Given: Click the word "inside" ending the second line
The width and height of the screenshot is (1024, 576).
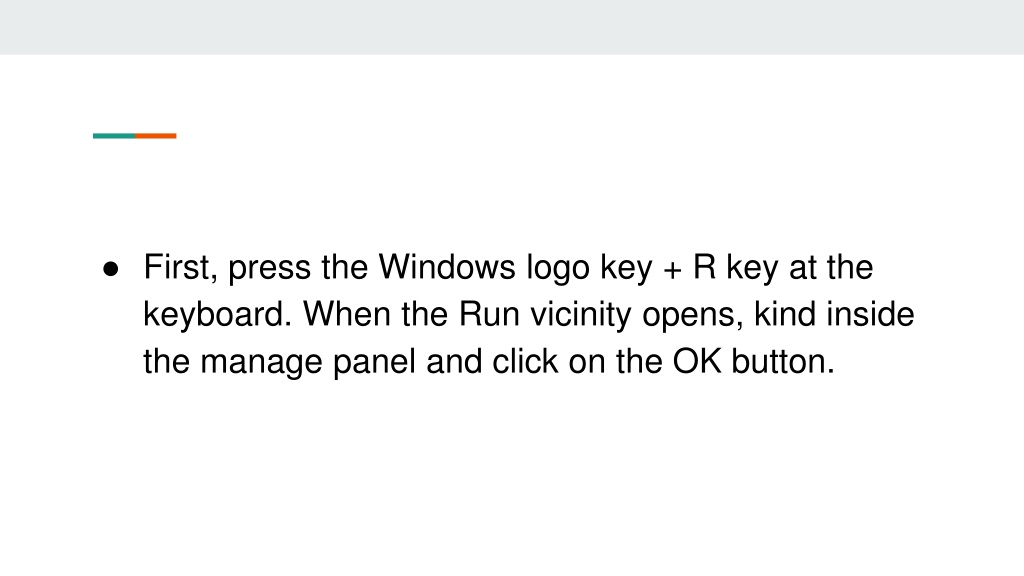Looking at the screenshot, I should [x=870, y=314].
